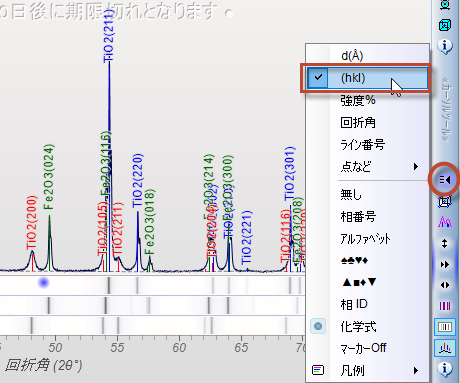Click the fast-forward double arrow icon
This screenshot has height=383, width=460.
click(445, 265)
